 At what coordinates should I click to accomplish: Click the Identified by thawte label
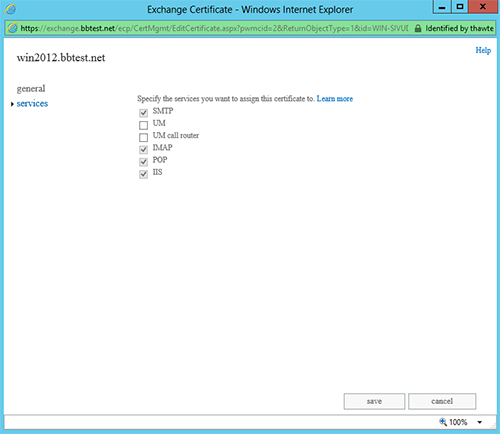(459, 28)
